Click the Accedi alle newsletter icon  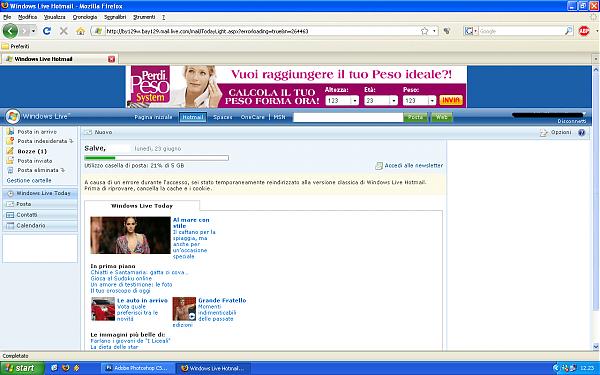(x=379, y=166)
